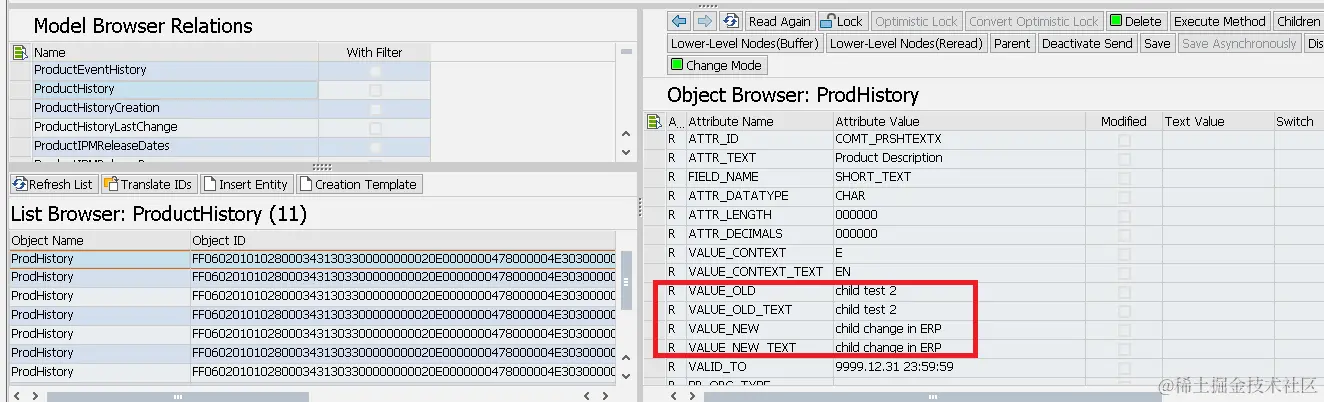The image size is (1324, 402).
Task: Click the Switch column header
Action: coord(1297,122)
